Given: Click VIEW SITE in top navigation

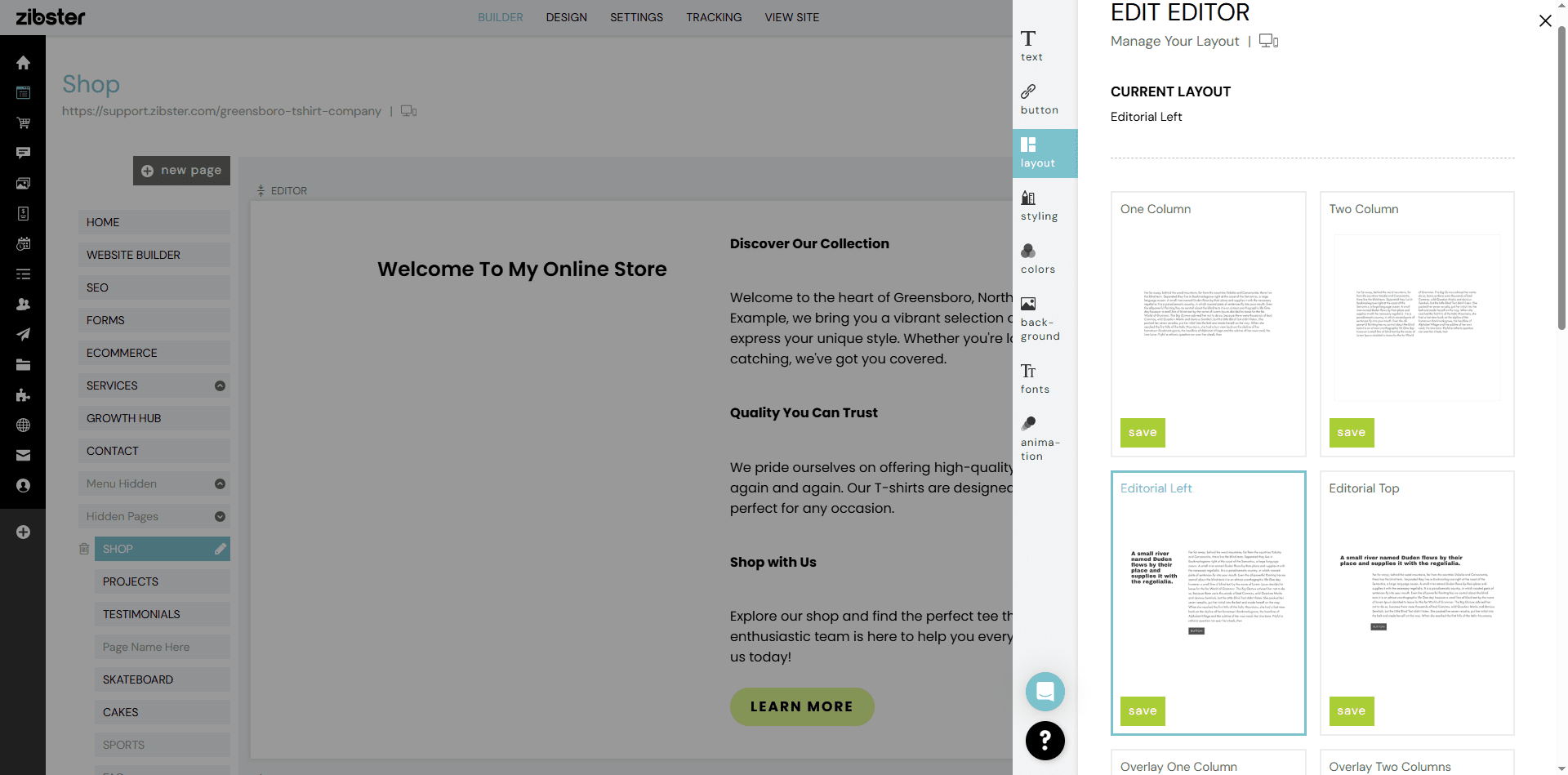Looking at the screenshot, I should [x=791, y=17].
